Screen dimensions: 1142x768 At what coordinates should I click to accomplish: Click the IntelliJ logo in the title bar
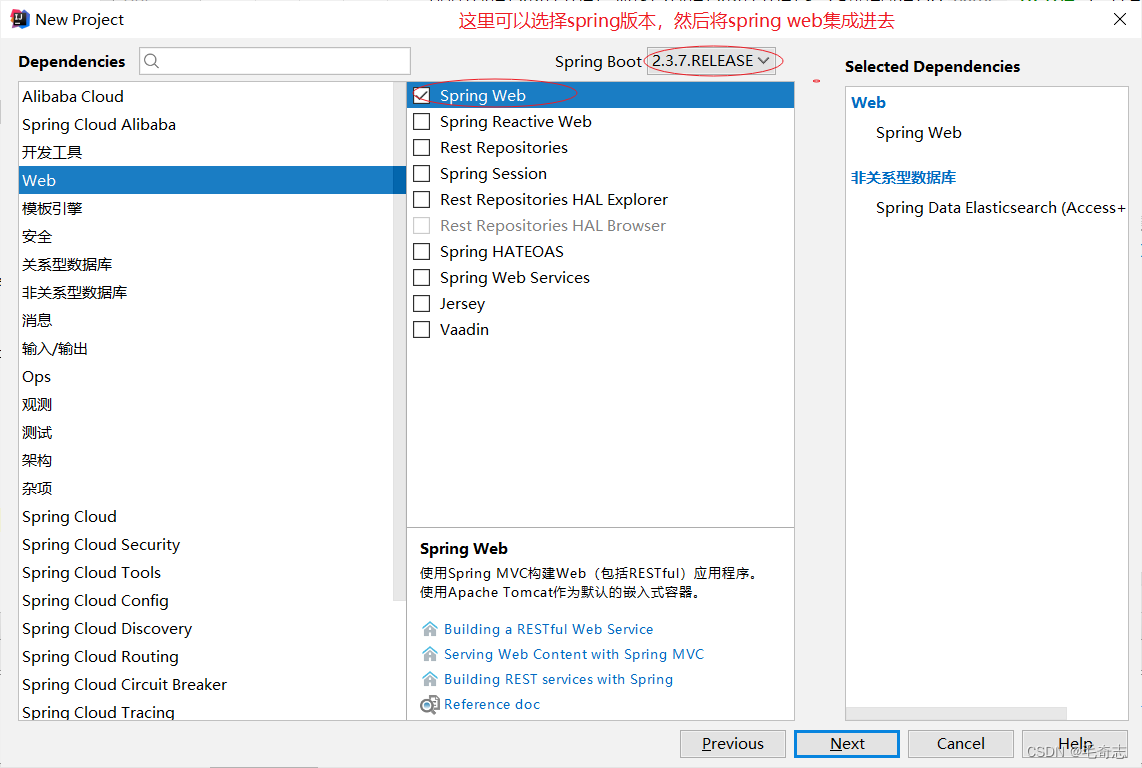(x=20, y=19)
